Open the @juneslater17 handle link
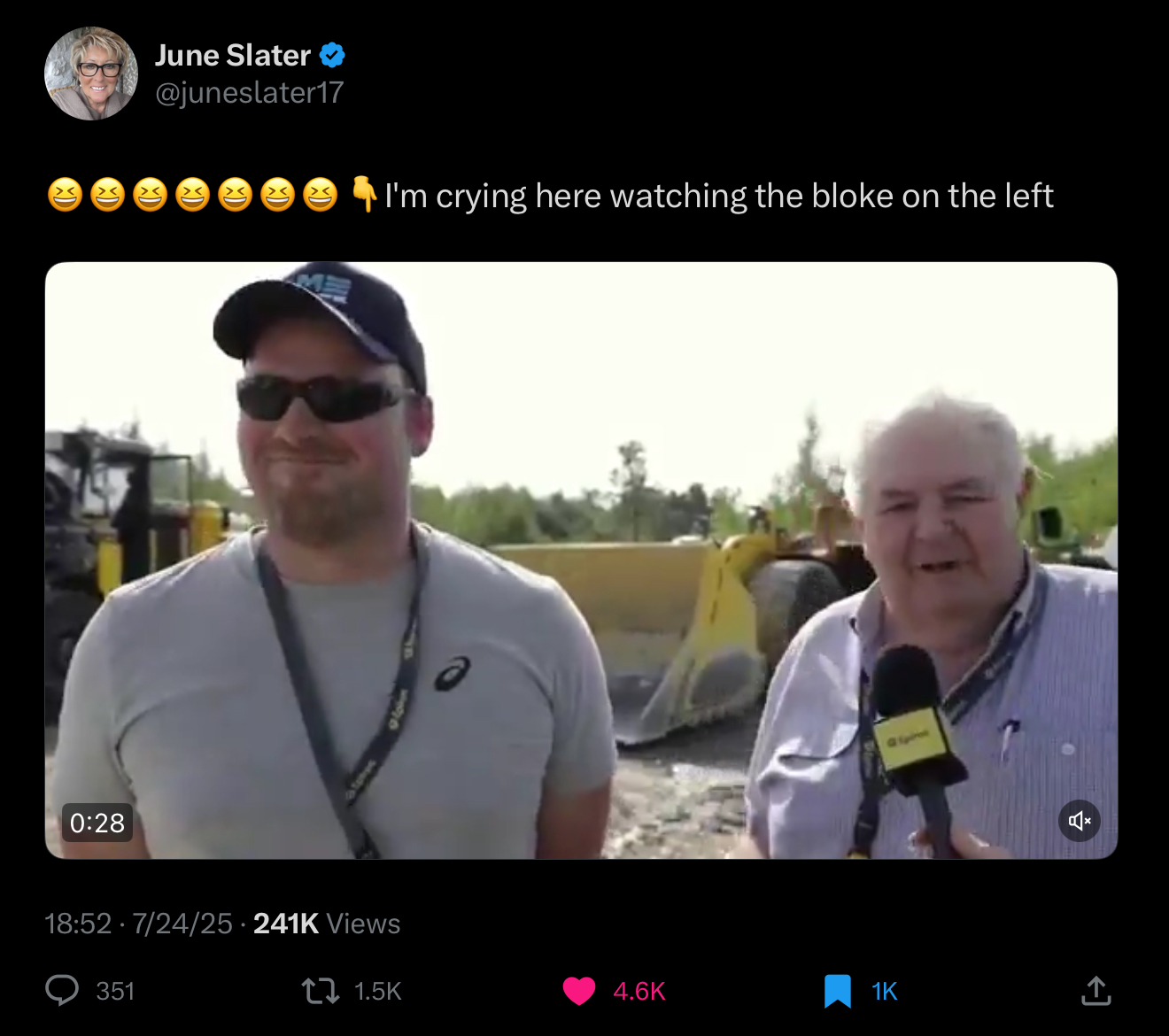The height and width of the screenshot is (1036, 1169). (249, 92)
